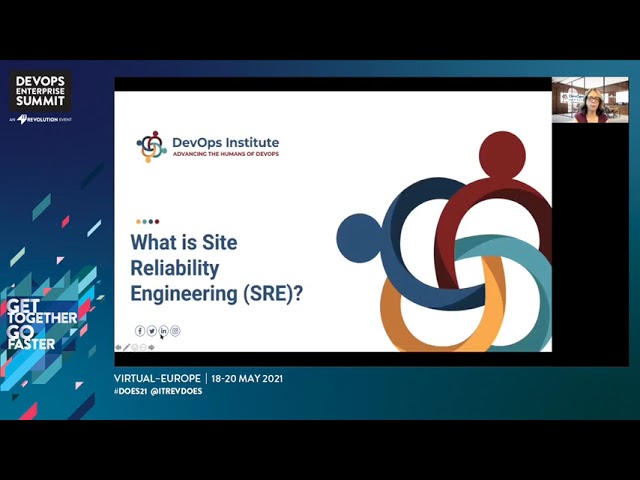Click the large interlocking figures graphic
The width and height of the screenshot is (640, 480).
[x=444, y=242]
